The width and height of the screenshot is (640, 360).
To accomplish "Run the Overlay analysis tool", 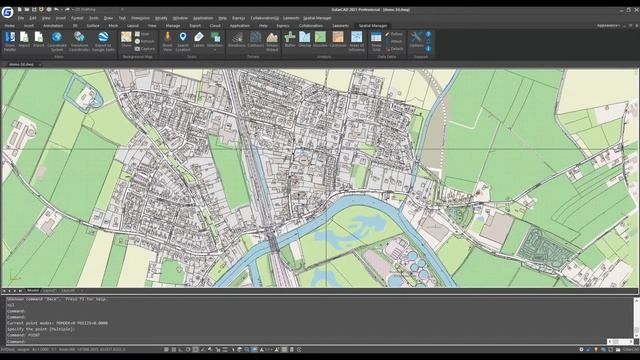I will [x=304, y=40].
